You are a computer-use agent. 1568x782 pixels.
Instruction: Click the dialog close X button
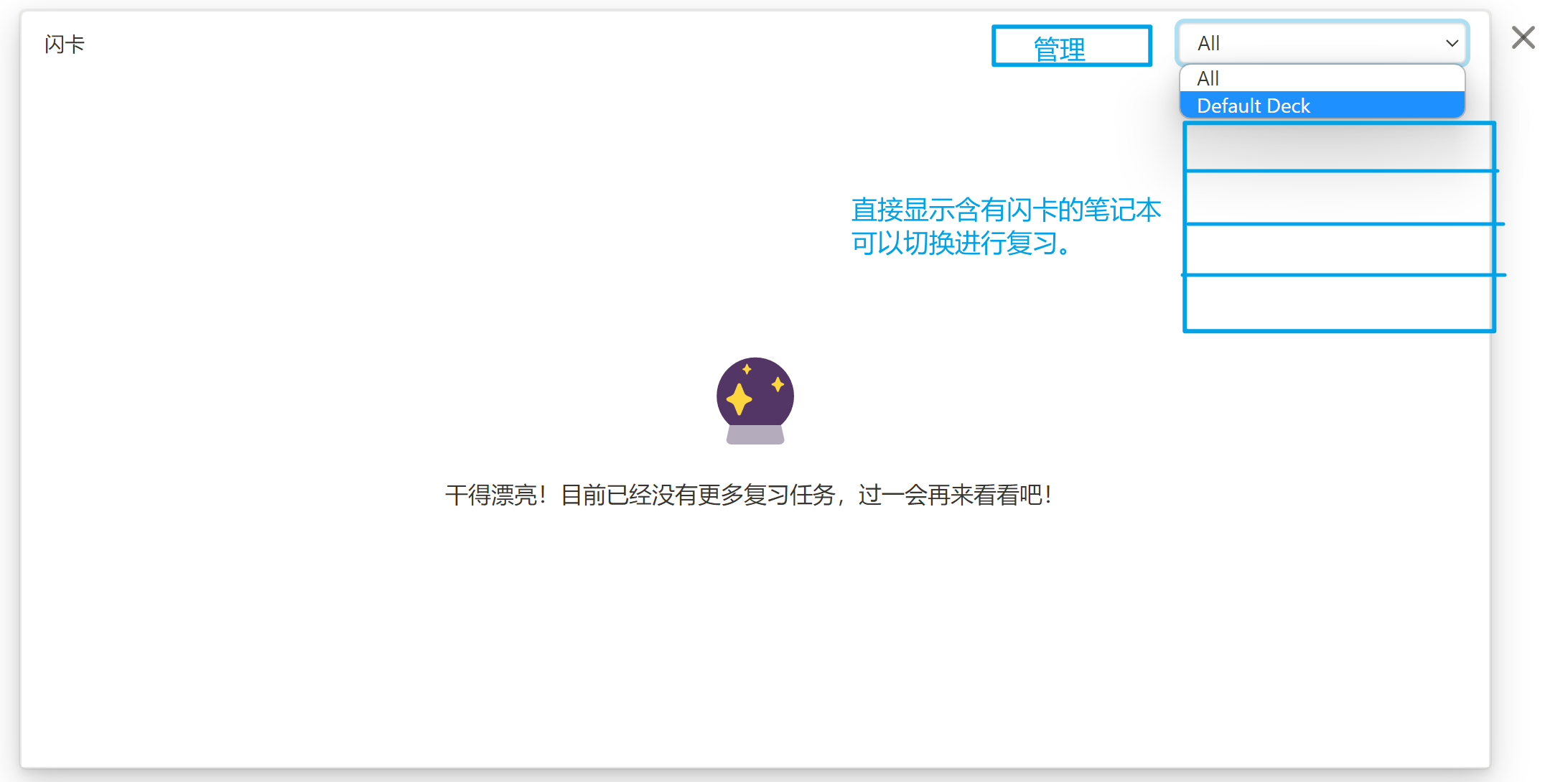[1522, 37]
